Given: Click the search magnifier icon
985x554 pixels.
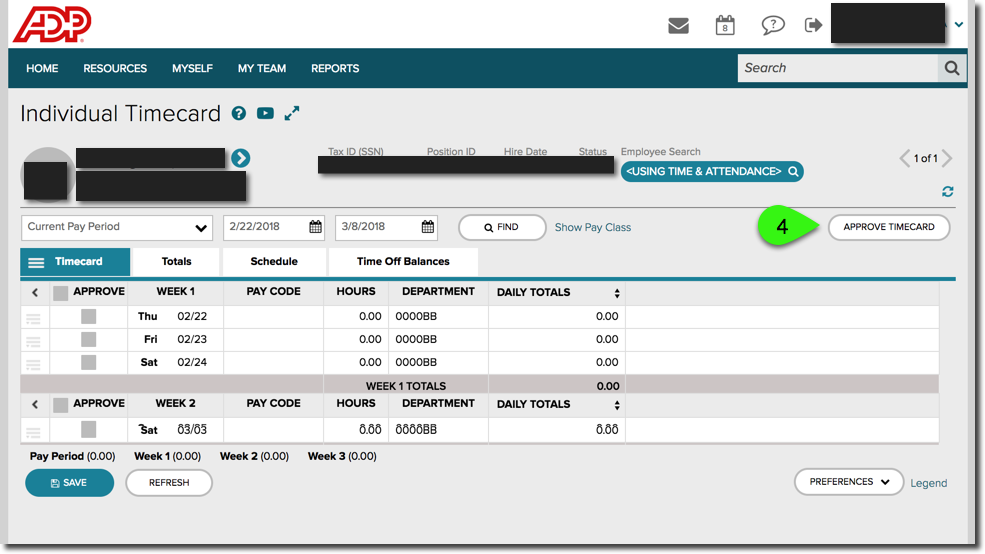Looking at the screenshot, I should click(x=951, y=68).
